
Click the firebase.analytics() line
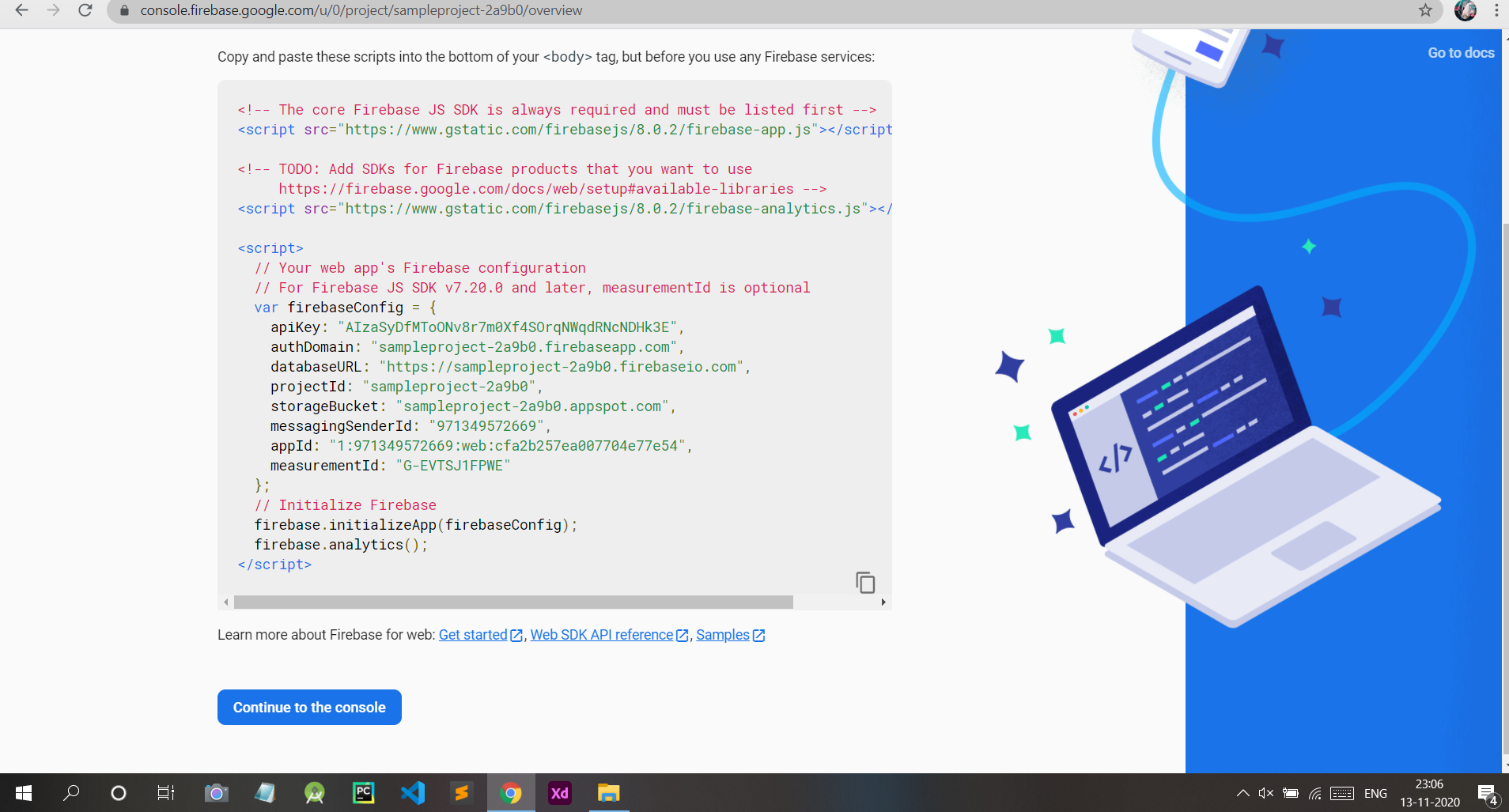[341, 545]
